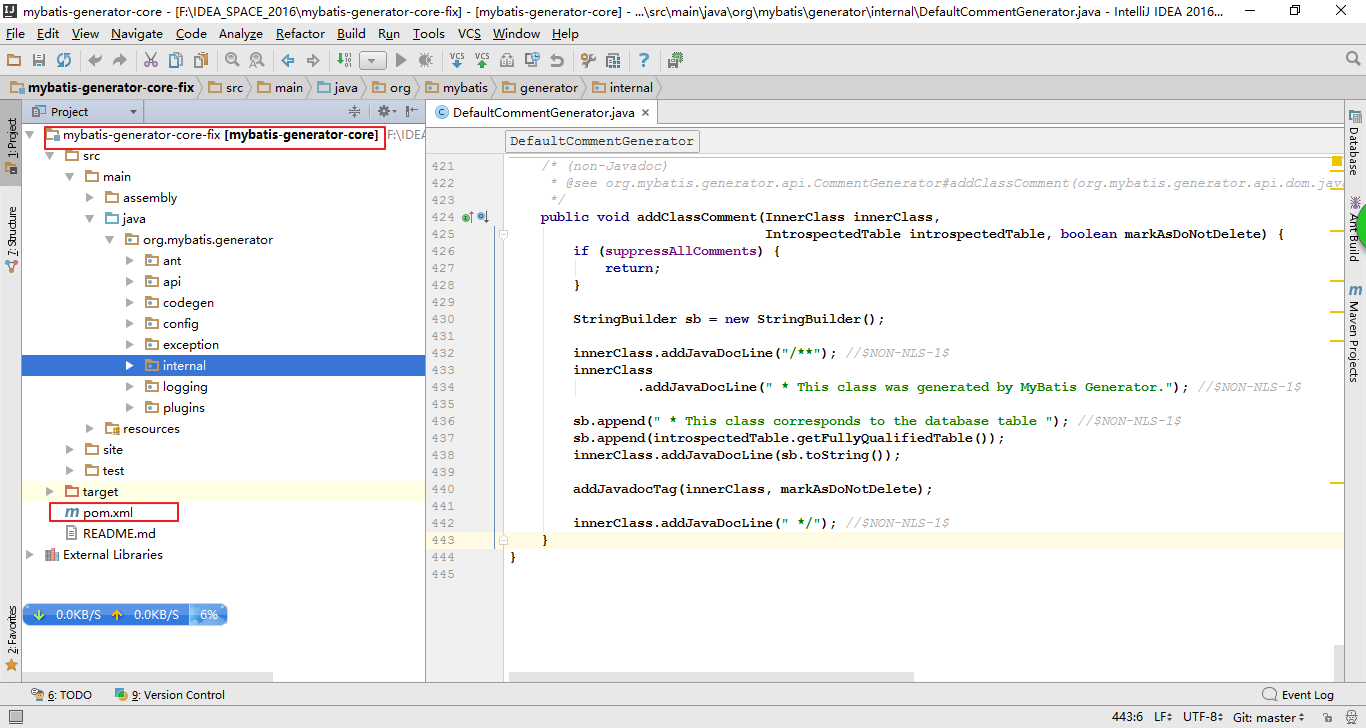Screen dimensions: 1366x728
Task: Open the Version Control tool window
Action: [x=170, y=695]
